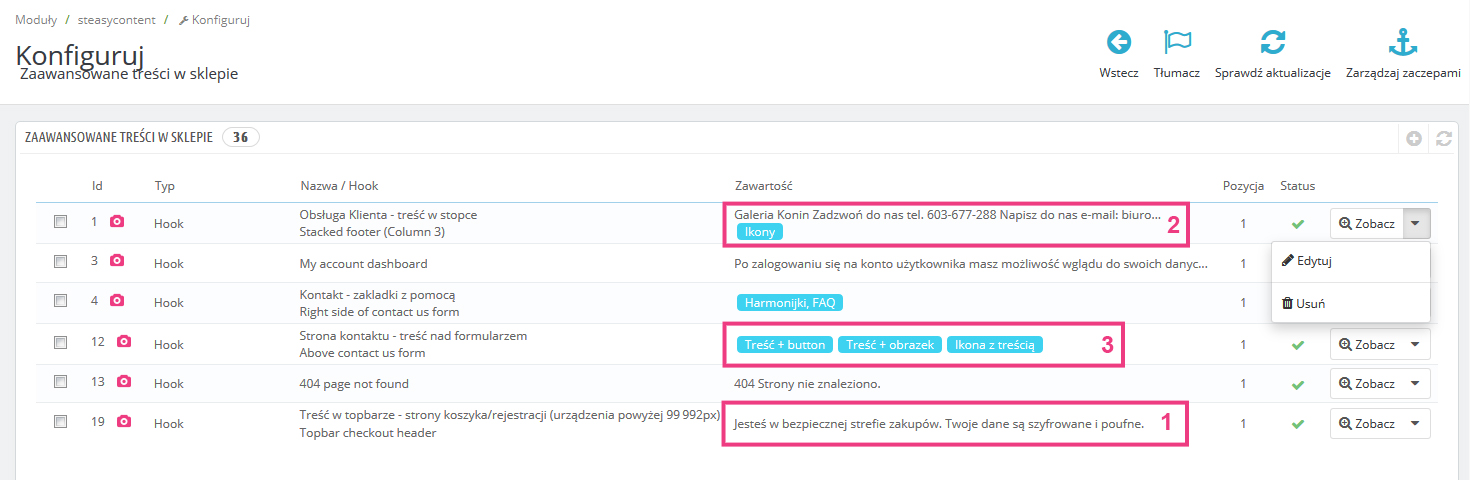Select the checkbox for row Id 1
Viewport: 1470px width, 480px height.
click(61, 222)
